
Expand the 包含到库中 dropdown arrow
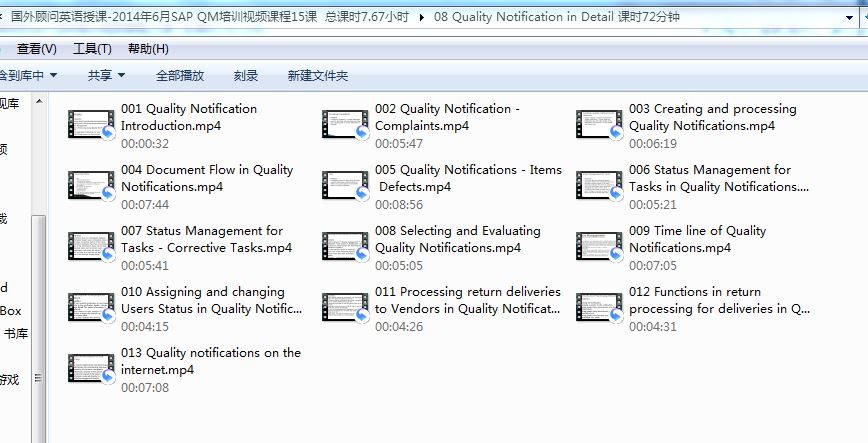(54, 75)
